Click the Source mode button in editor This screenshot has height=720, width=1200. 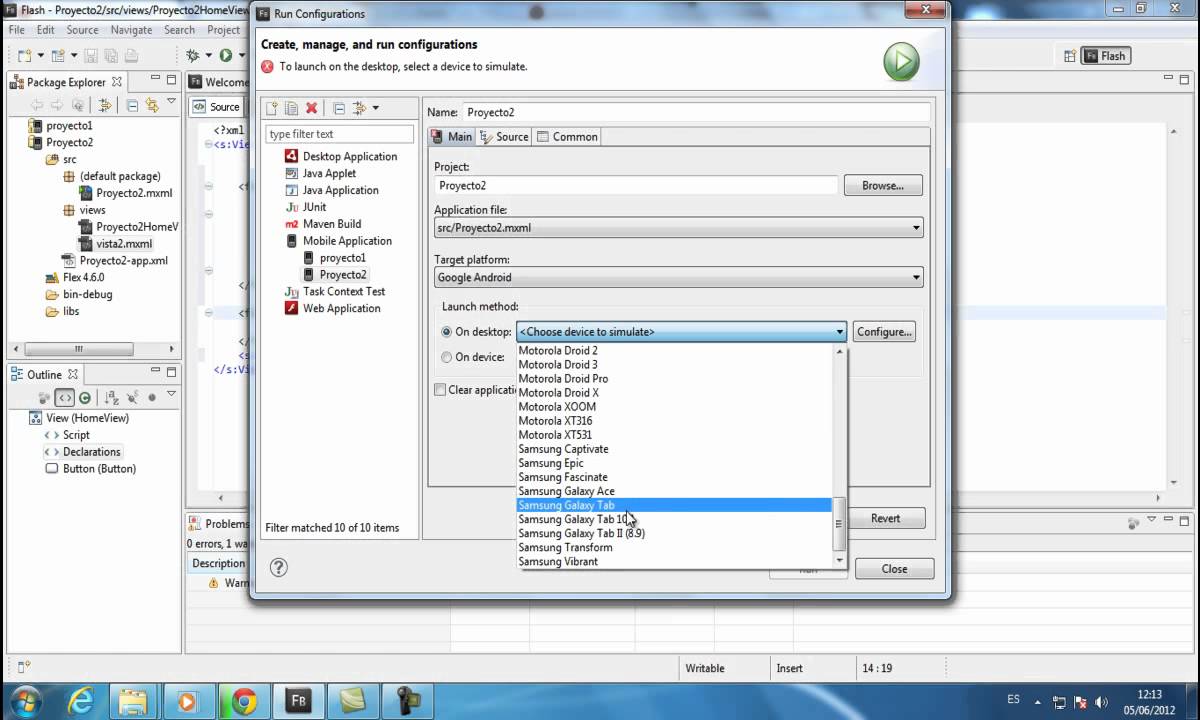tap(217, 107)
